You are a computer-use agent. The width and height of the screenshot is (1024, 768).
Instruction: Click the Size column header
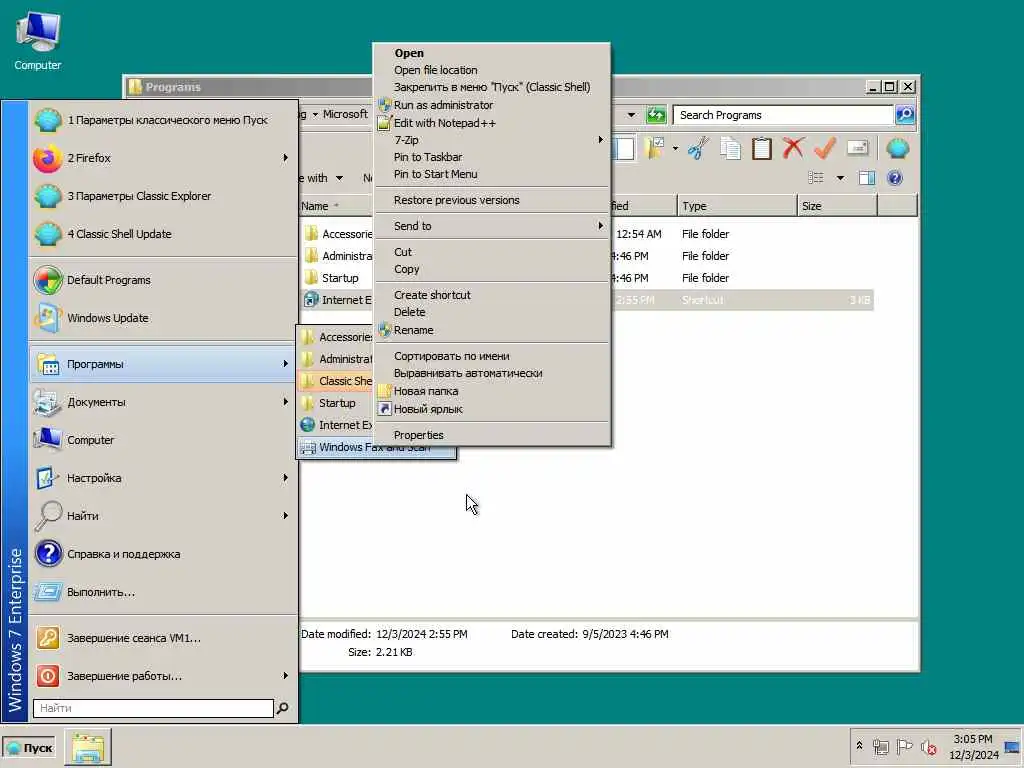click(x=837, y=206)
